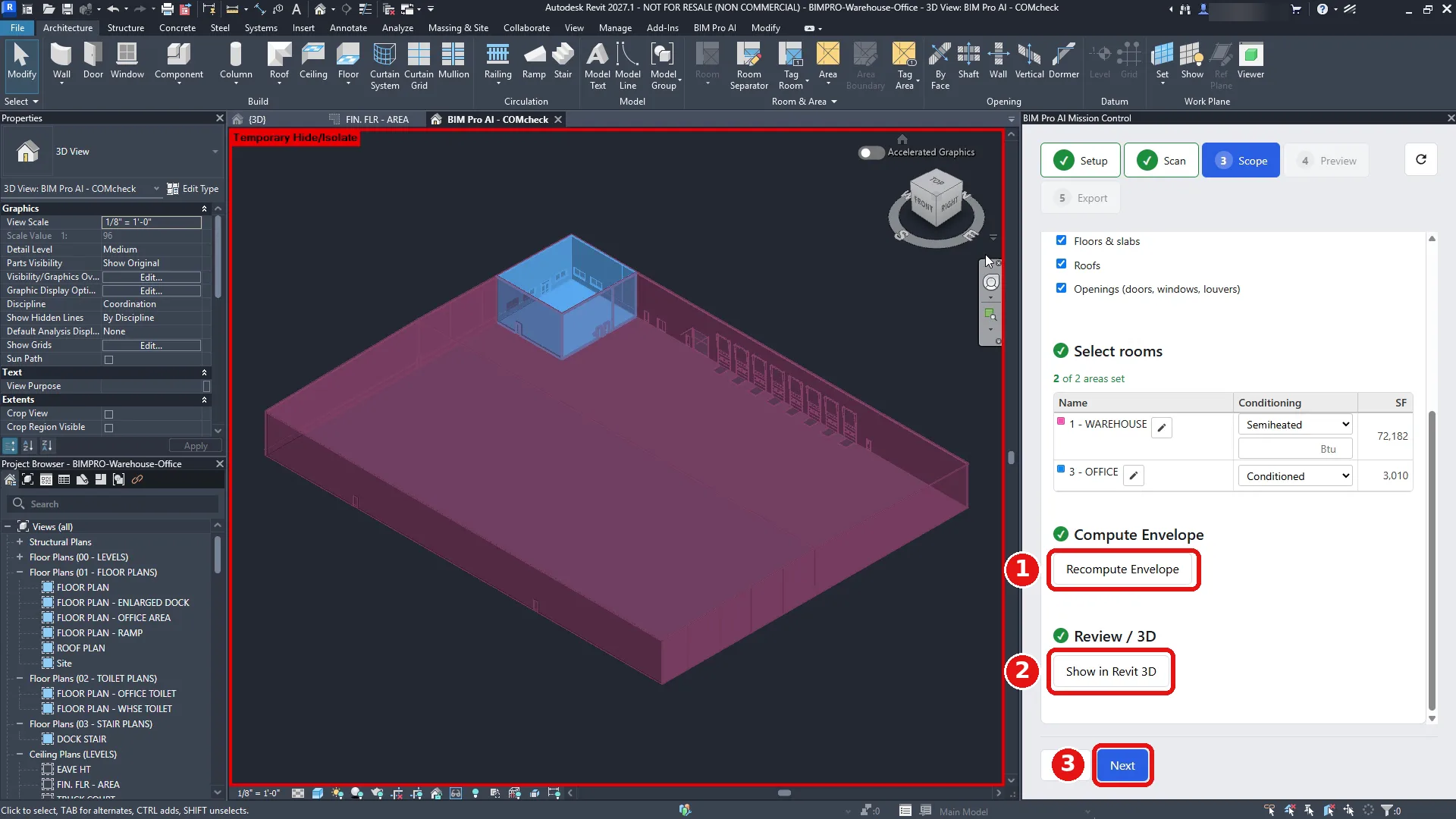
Task: Select the Shaft opening tool
Action: click(968, 61)
